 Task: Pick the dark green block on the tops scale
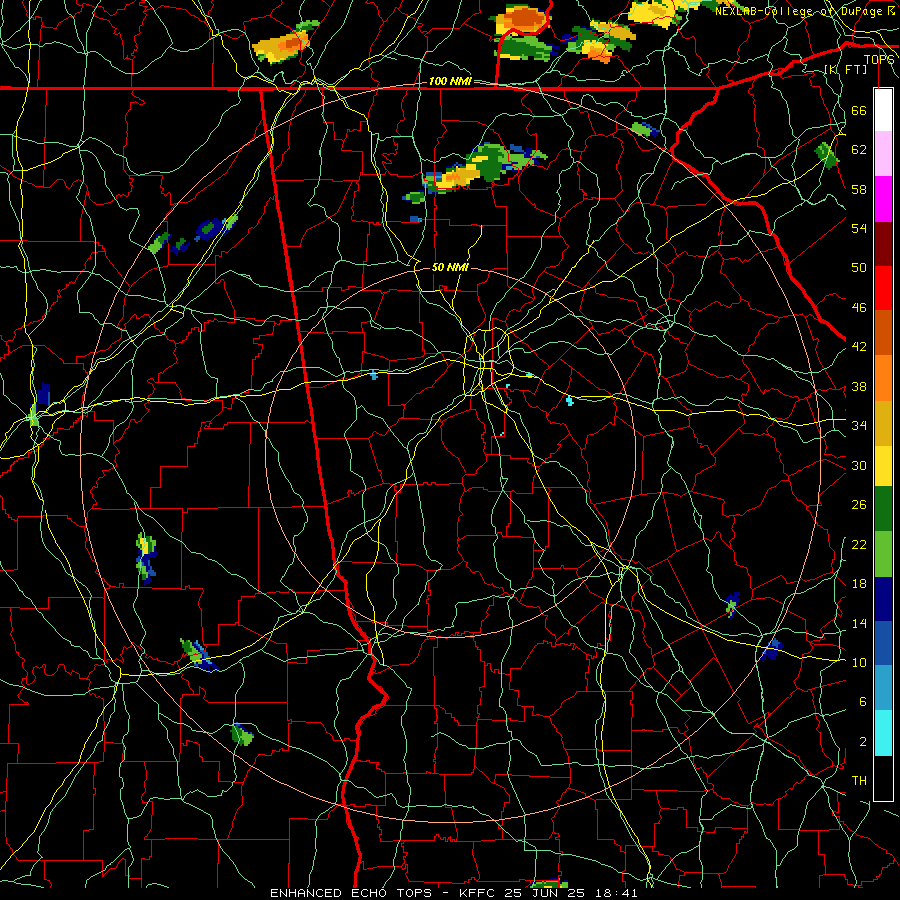883,509
